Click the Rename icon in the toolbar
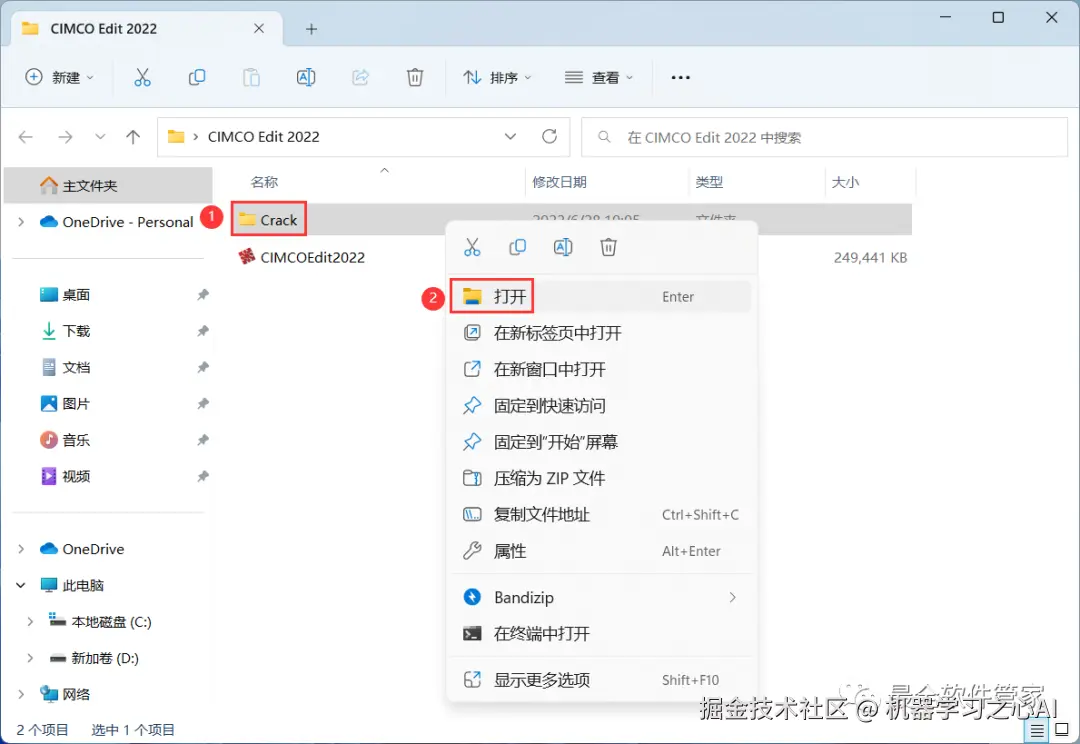The image size is (1080, 744). 306,77
